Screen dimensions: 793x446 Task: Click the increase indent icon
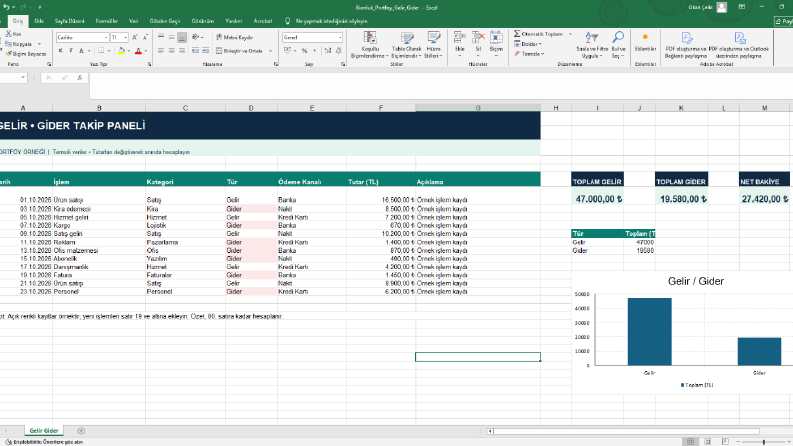(205, 51)
